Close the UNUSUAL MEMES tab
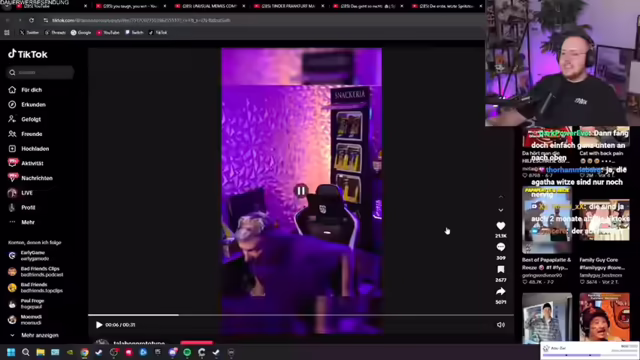640x360 pixels. tap(244, 6)
